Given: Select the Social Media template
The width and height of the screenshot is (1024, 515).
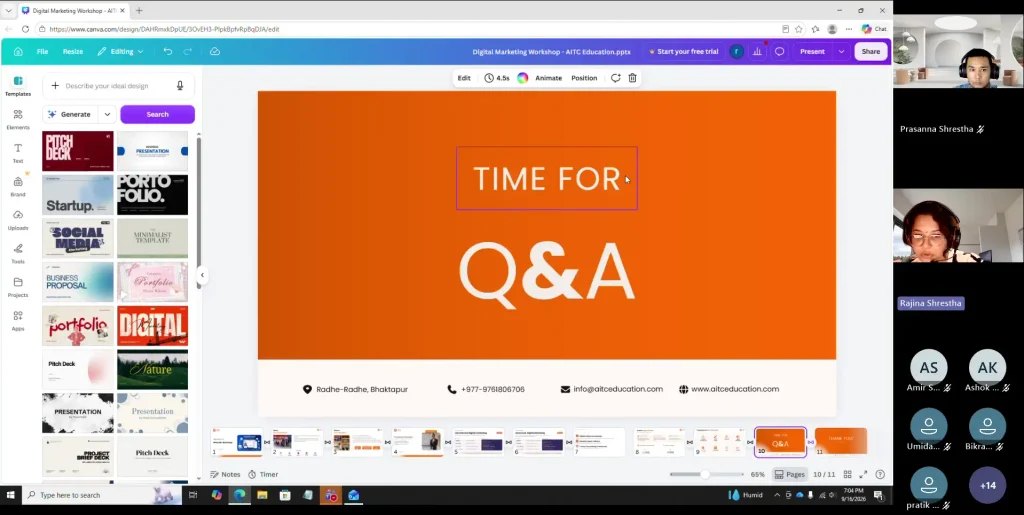Looking at the screenshot, I should pyautogui.click(x=78, y=238).
